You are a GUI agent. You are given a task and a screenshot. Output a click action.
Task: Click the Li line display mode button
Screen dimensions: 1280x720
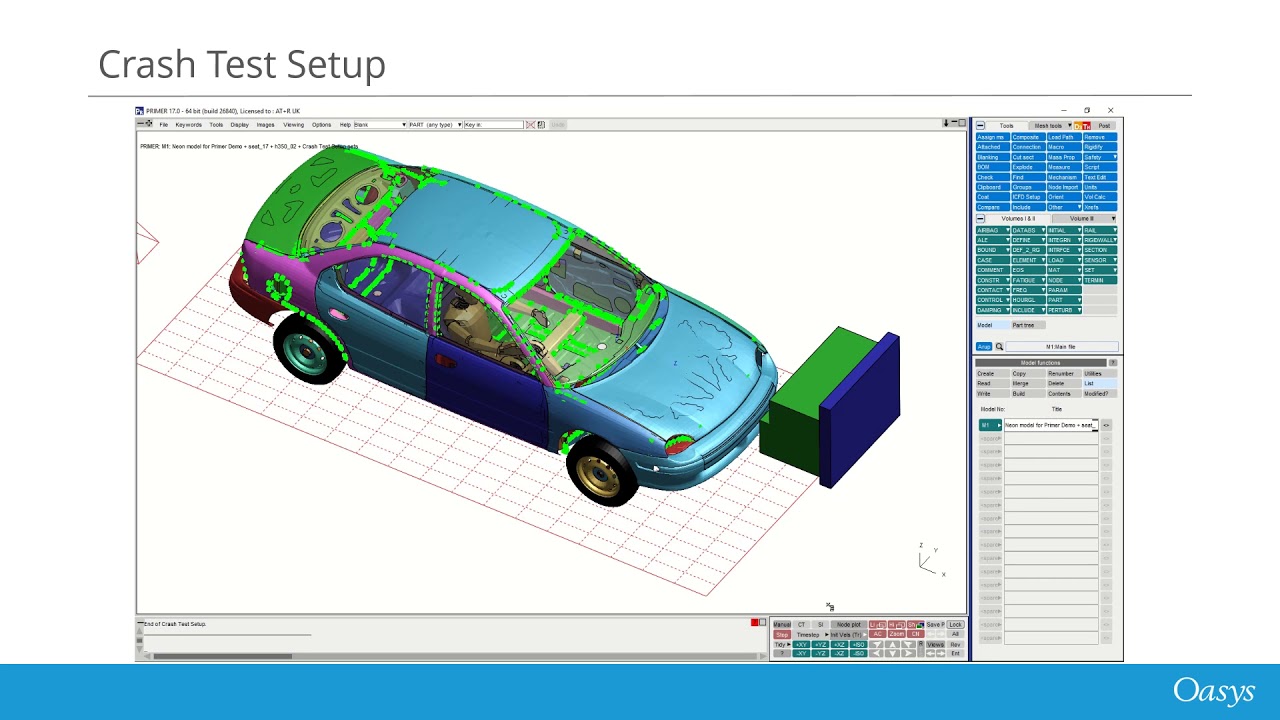(x=877, y=625)
